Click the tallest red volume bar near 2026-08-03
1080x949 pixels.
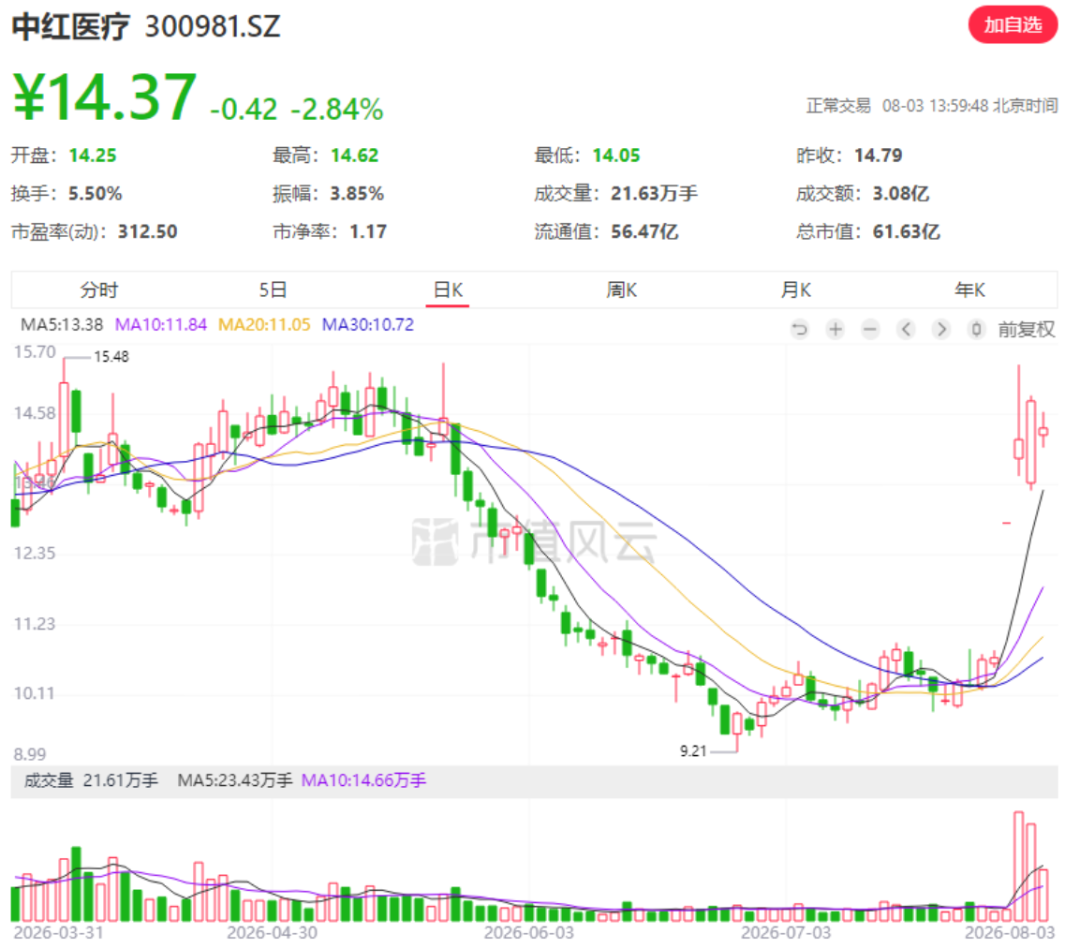[1019, 866]
